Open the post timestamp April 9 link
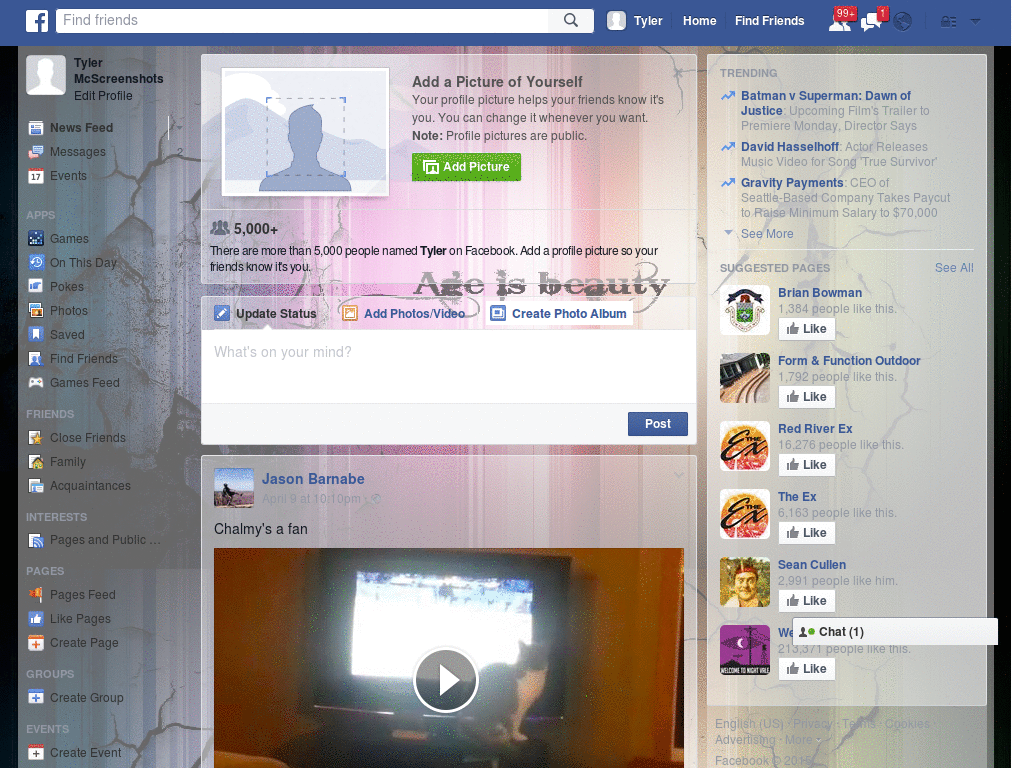Screen dimensions: 1024x768 (x=311, y=499)
